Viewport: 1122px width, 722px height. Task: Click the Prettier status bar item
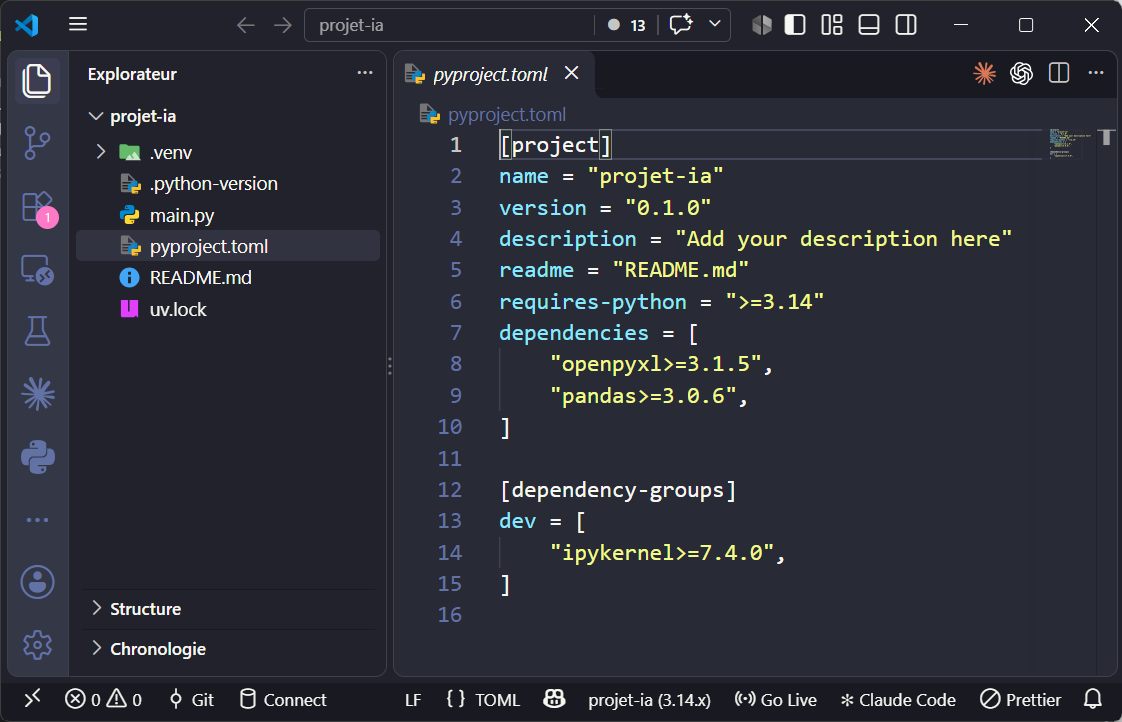[1020, 700]
